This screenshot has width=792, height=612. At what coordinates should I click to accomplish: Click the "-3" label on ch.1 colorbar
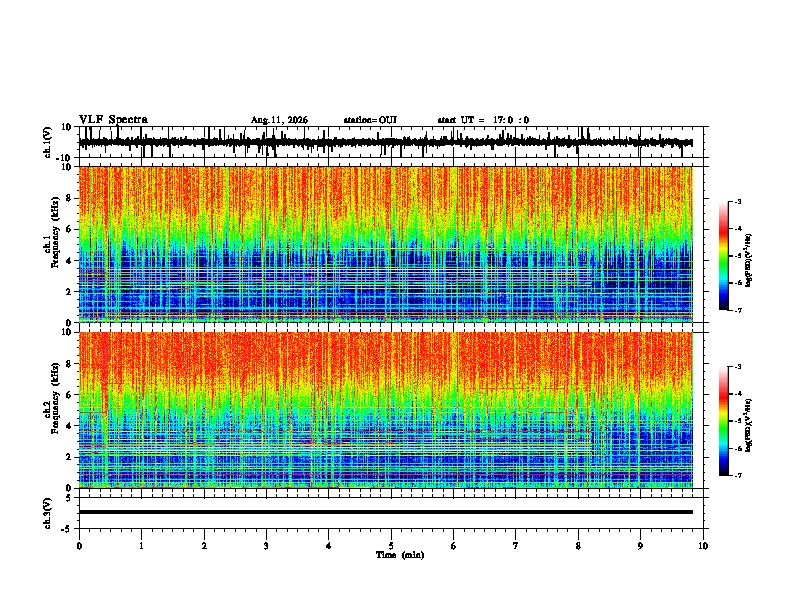(737, 201)
